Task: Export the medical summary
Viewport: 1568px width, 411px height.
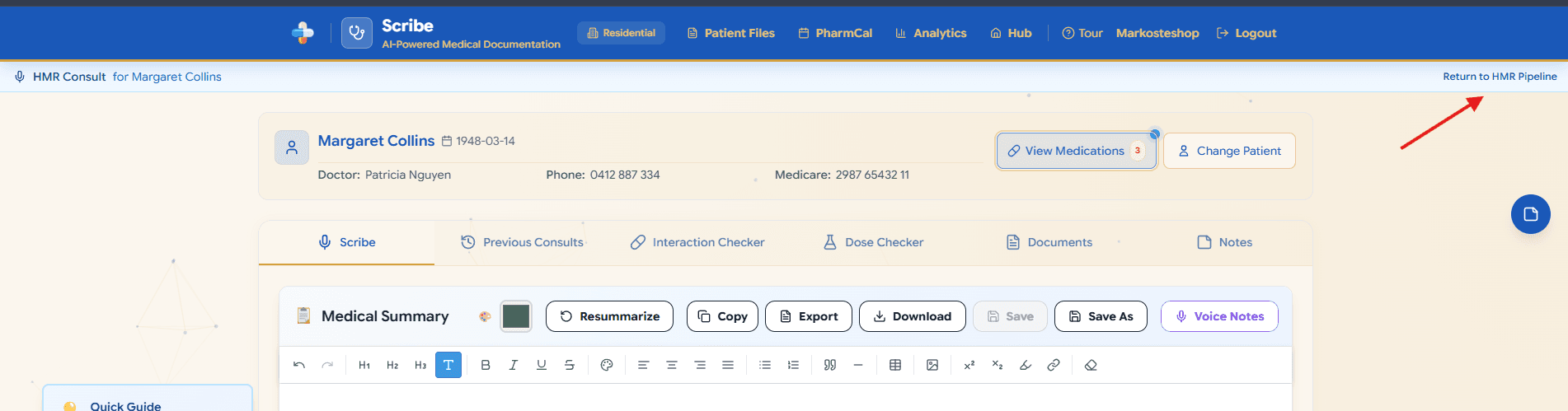Action: pos(809,316)
